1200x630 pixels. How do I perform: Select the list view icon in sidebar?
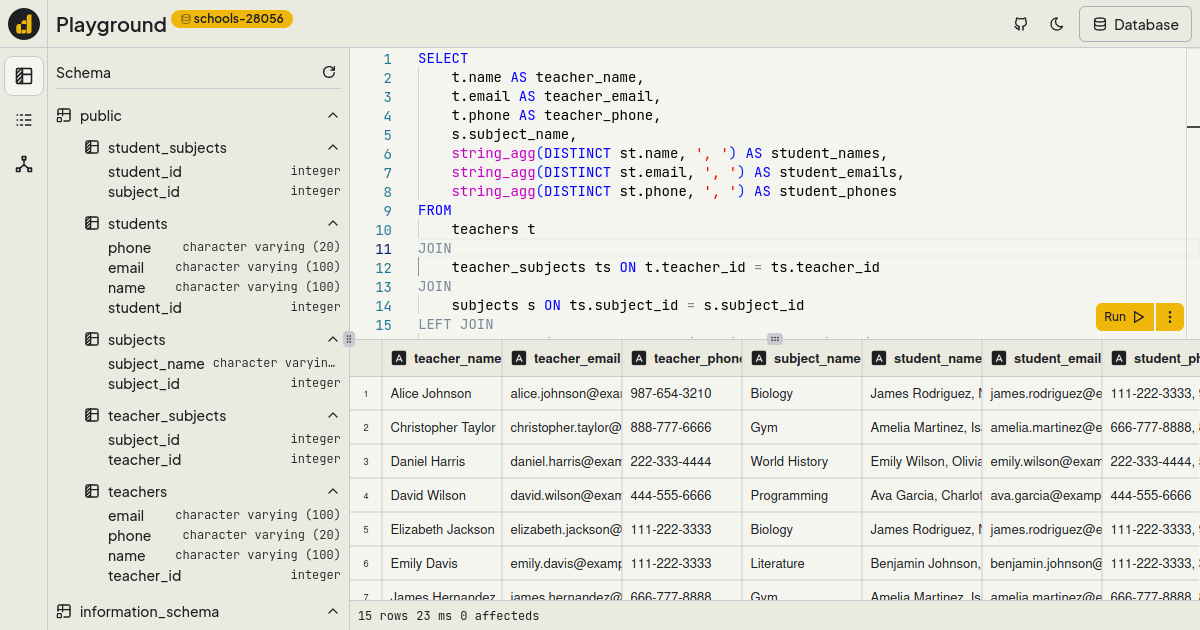[24, 120]
